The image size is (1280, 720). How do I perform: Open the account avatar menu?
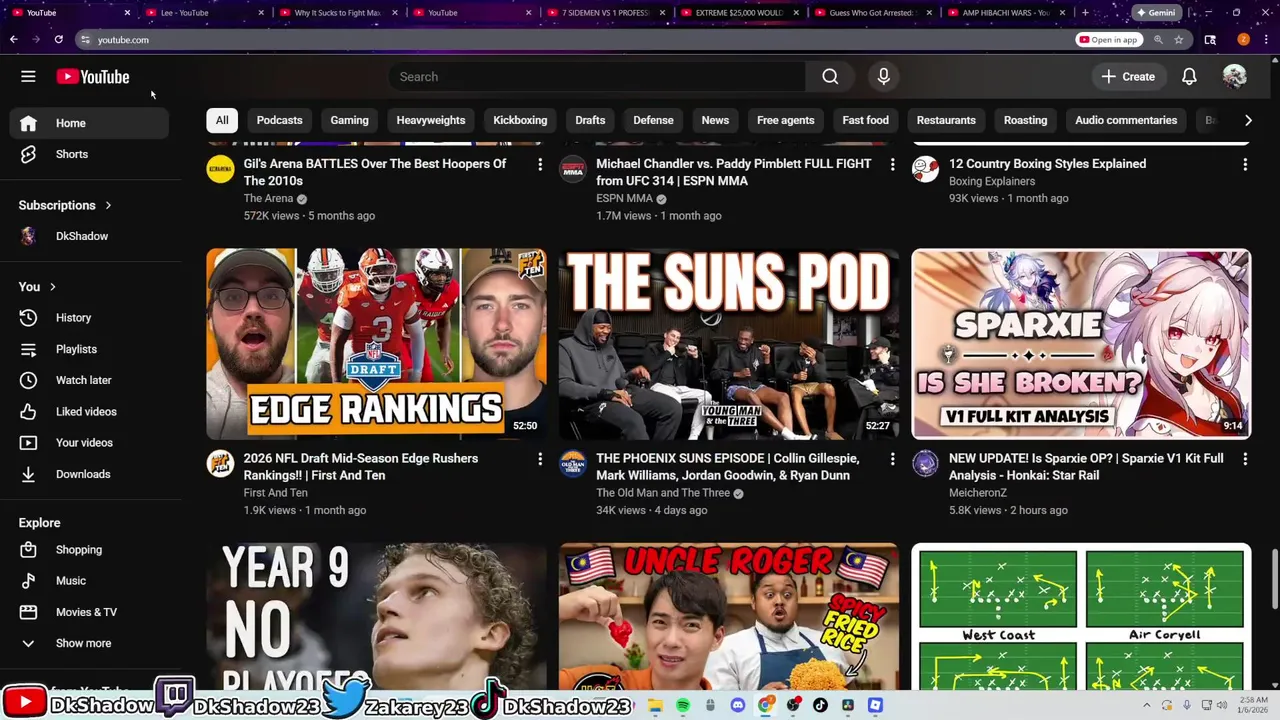coord(1234,77)
